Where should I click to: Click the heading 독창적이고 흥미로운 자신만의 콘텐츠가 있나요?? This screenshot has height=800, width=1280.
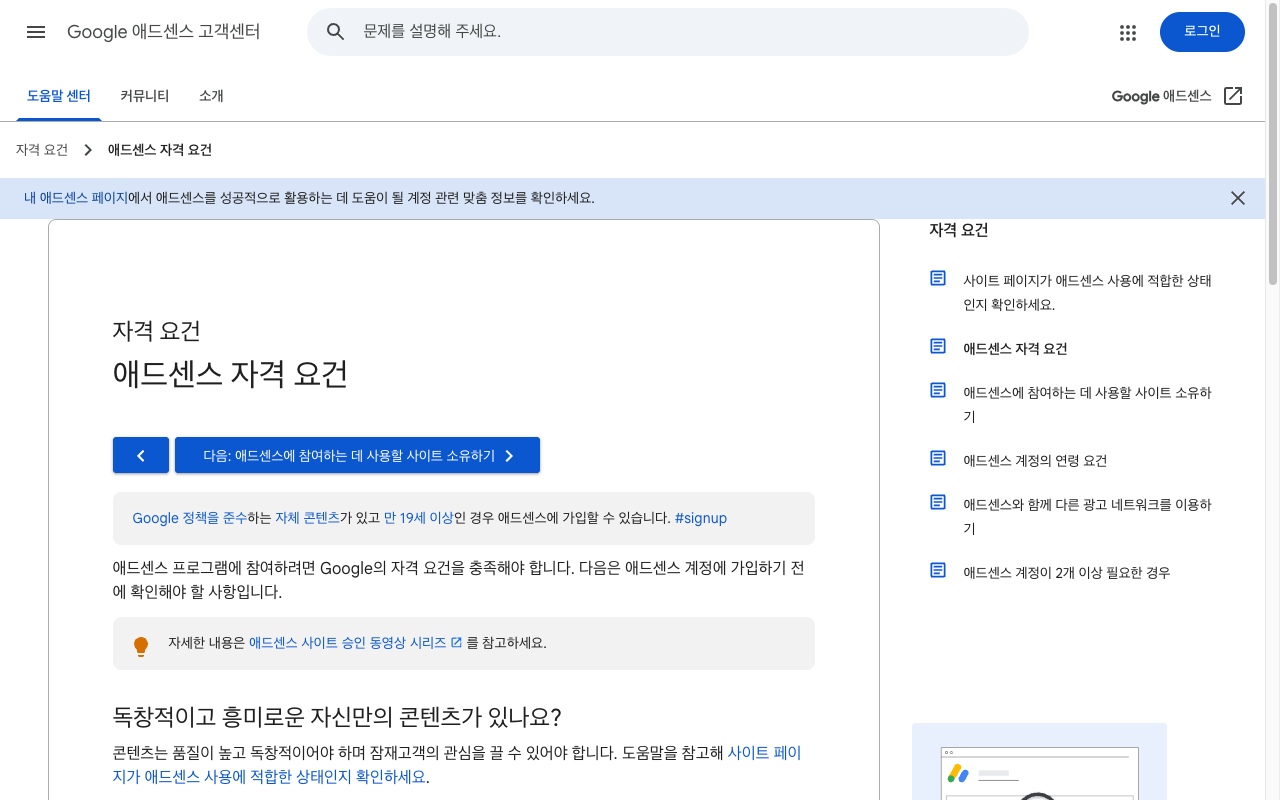(x=337, y=717)
